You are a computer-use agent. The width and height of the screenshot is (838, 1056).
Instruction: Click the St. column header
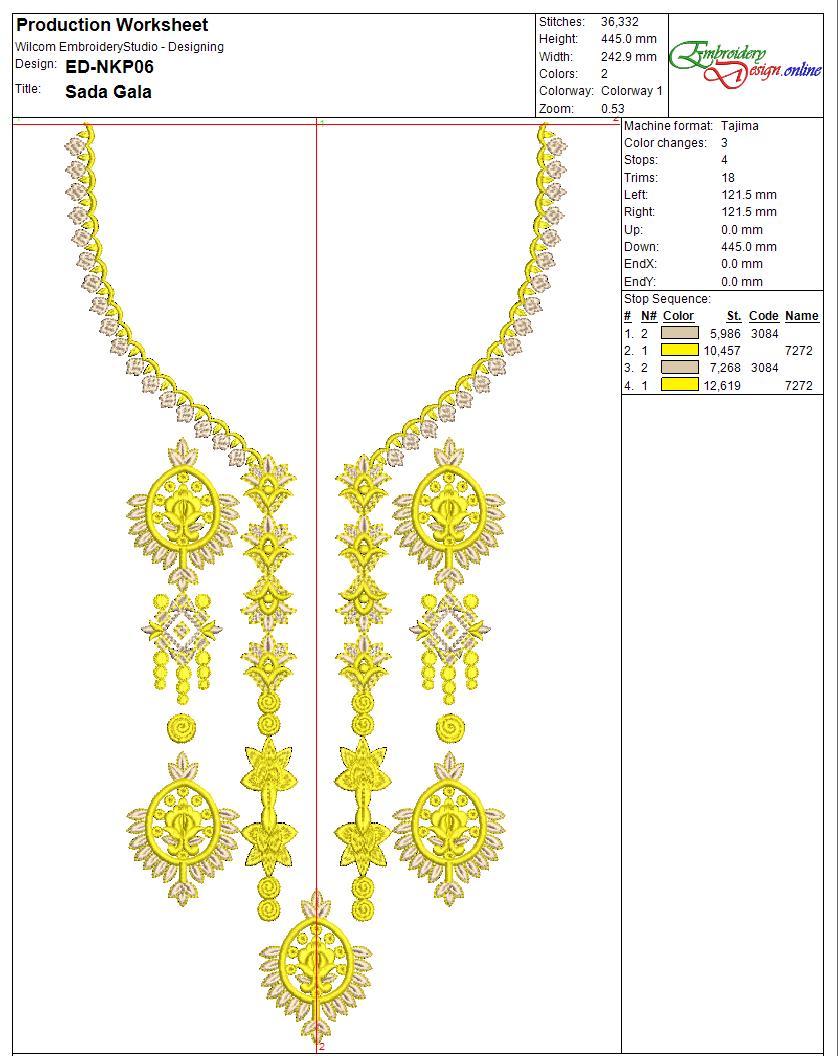click(x=733, y=316)
